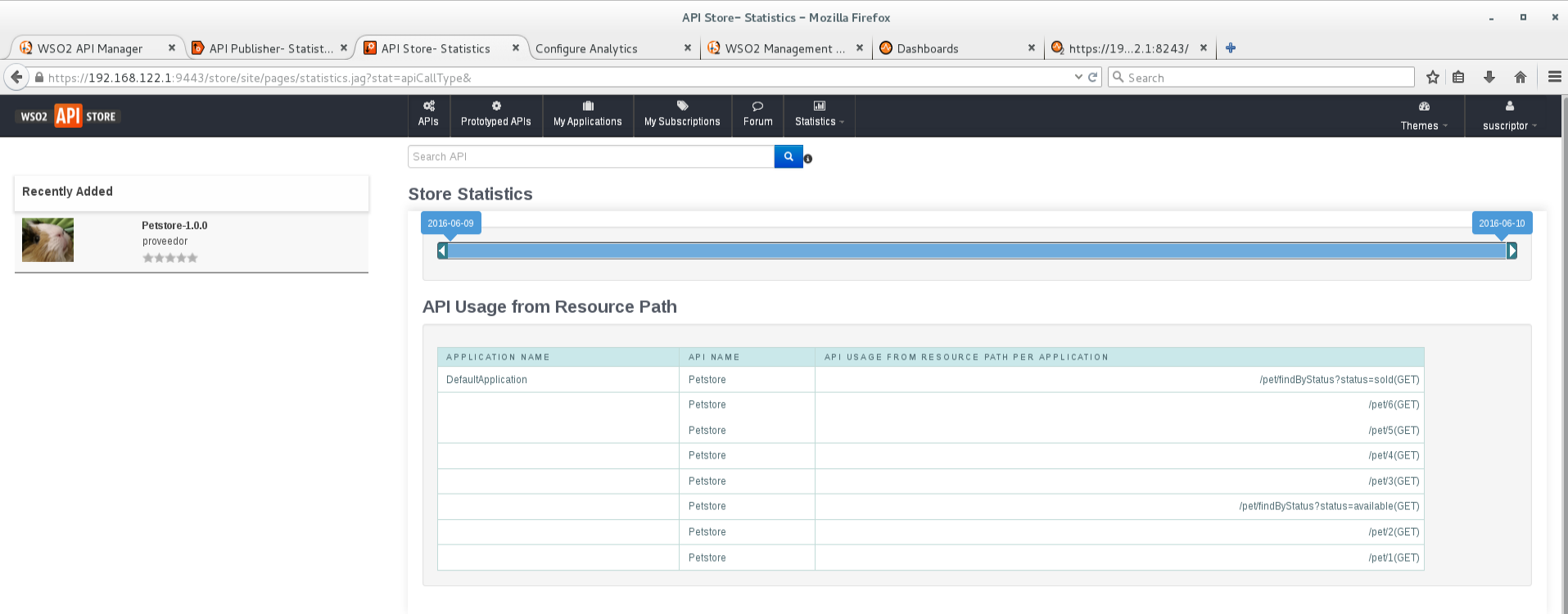1568x614 pixels.
Task: Show bookmarks list icon
Action: (x=1458, y=77)
